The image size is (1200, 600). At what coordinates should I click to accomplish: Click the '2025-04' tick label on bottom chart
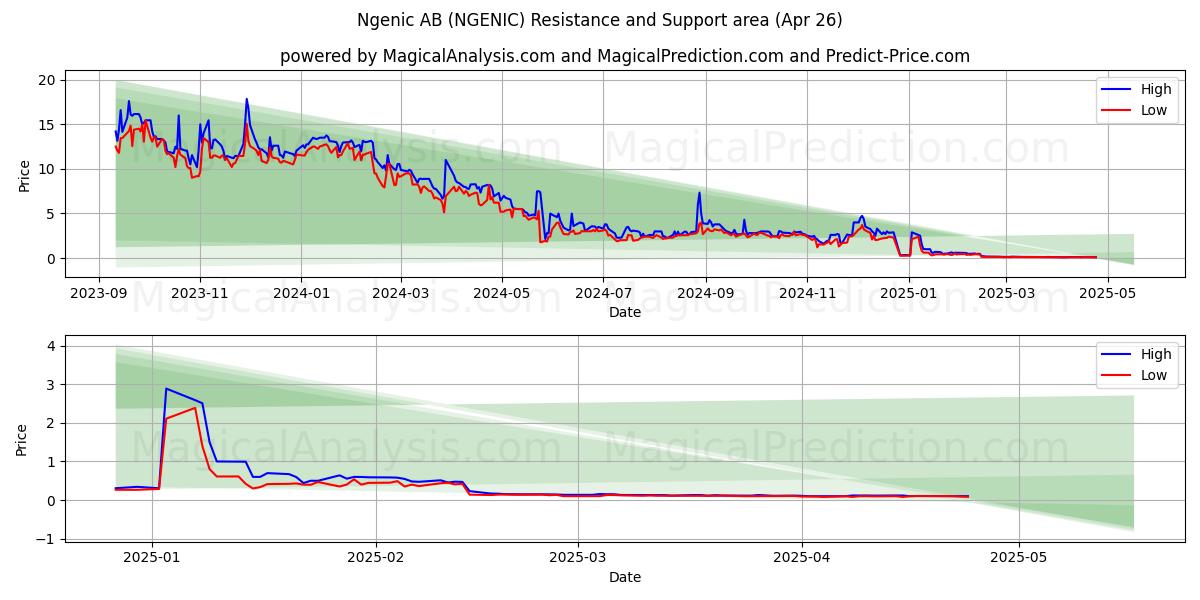pyautogui.click(x=802, y=558)
